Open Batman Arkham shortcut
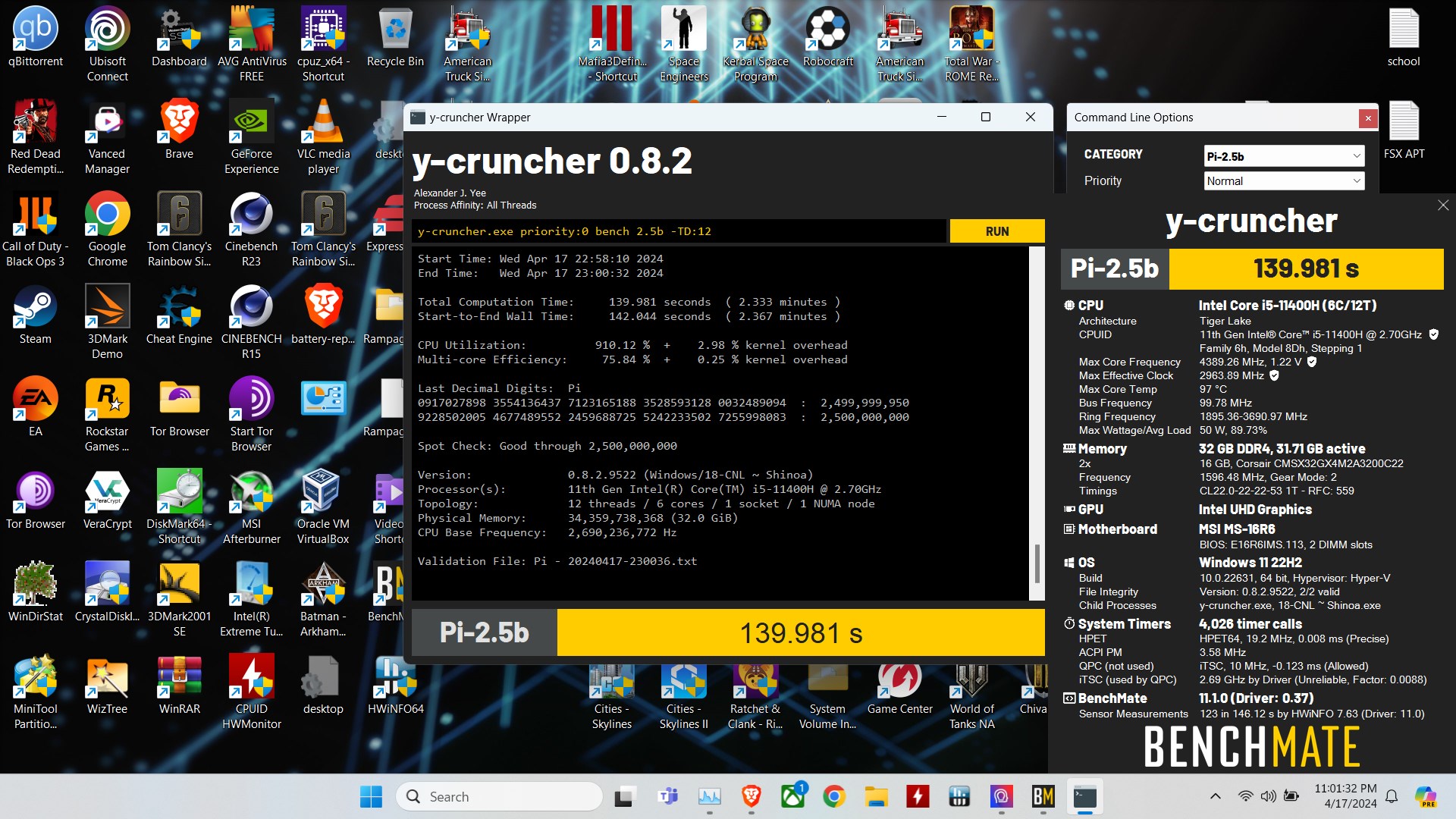1456x819 pixels. [x=324, y=599]
